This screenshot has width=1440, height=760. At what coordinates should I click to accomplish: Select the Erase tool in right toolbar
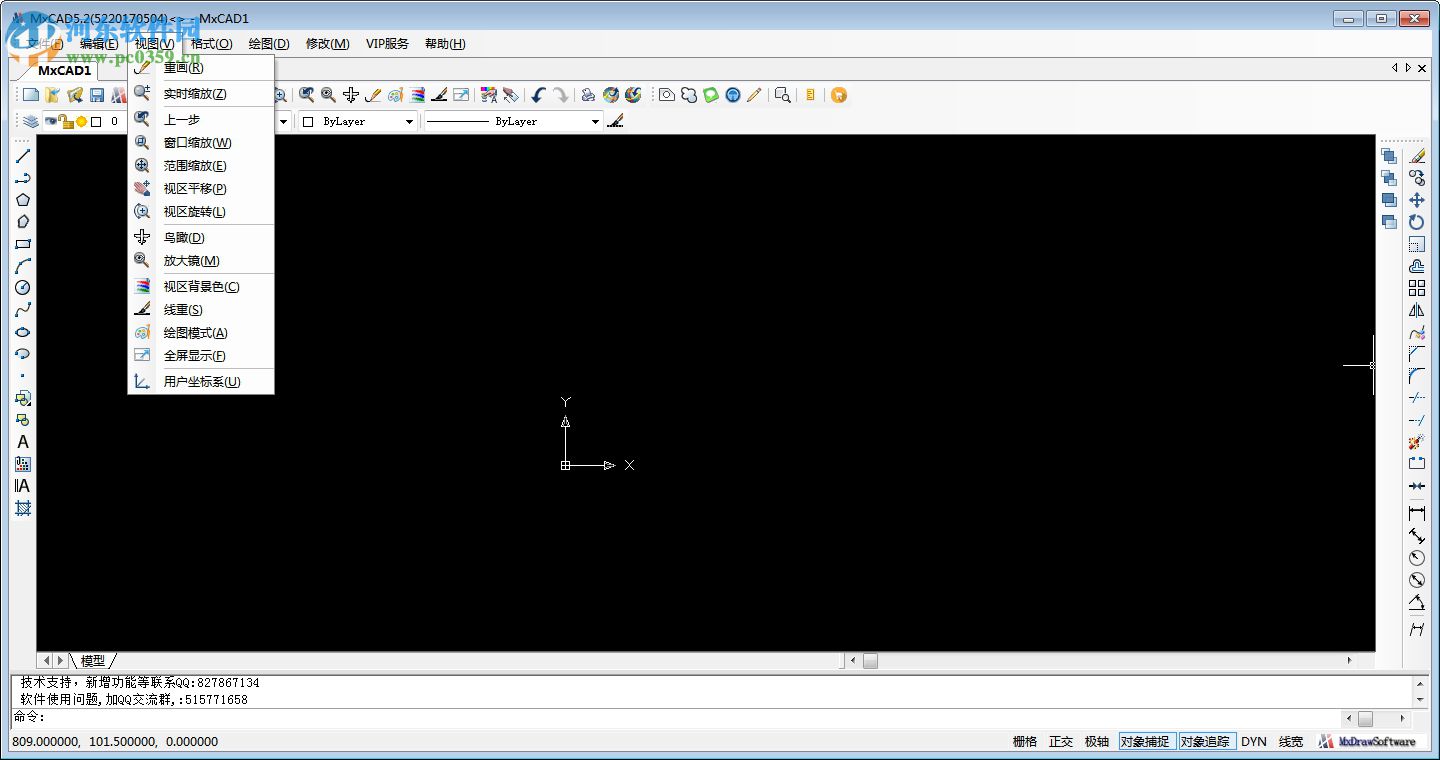point(1417,156)
